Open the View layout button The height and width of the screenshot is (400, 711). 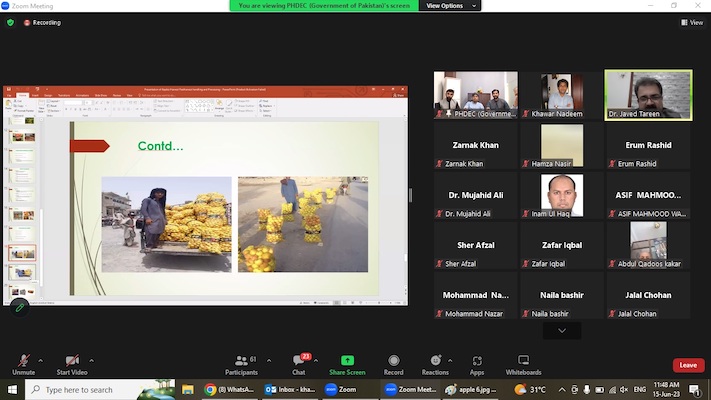point(689,22)
